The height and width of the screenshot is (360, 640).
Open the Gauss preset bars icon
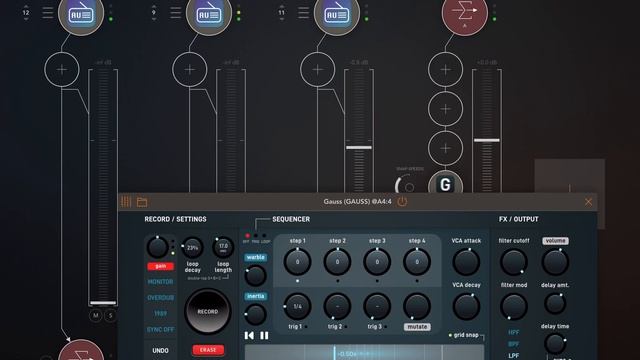pos(126,202)
